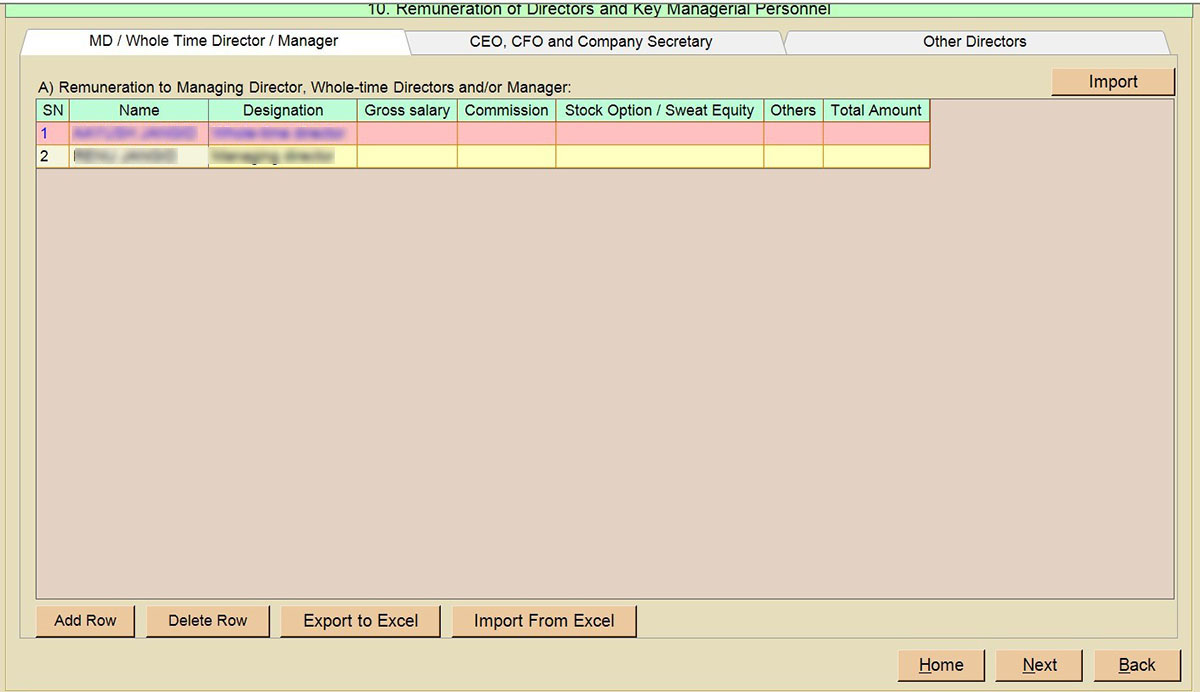Click the Others cell in row 2
Screen dimensions: 1200x692
pos(793,156)
